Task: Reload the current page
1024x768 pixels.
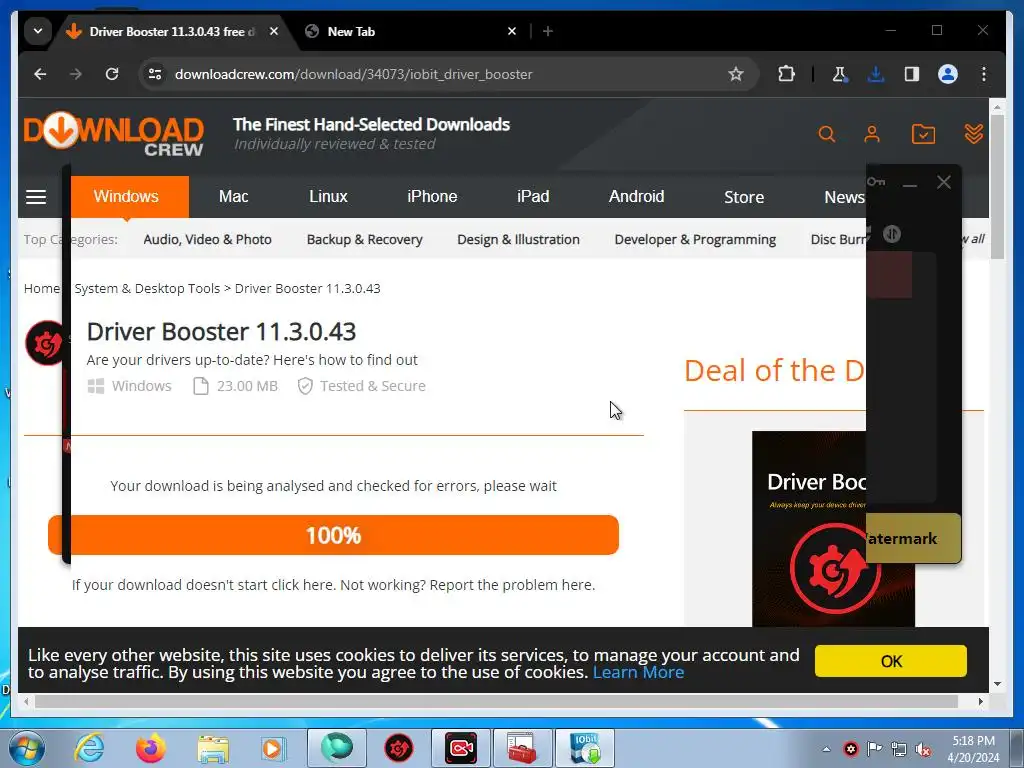Action: 112,74
